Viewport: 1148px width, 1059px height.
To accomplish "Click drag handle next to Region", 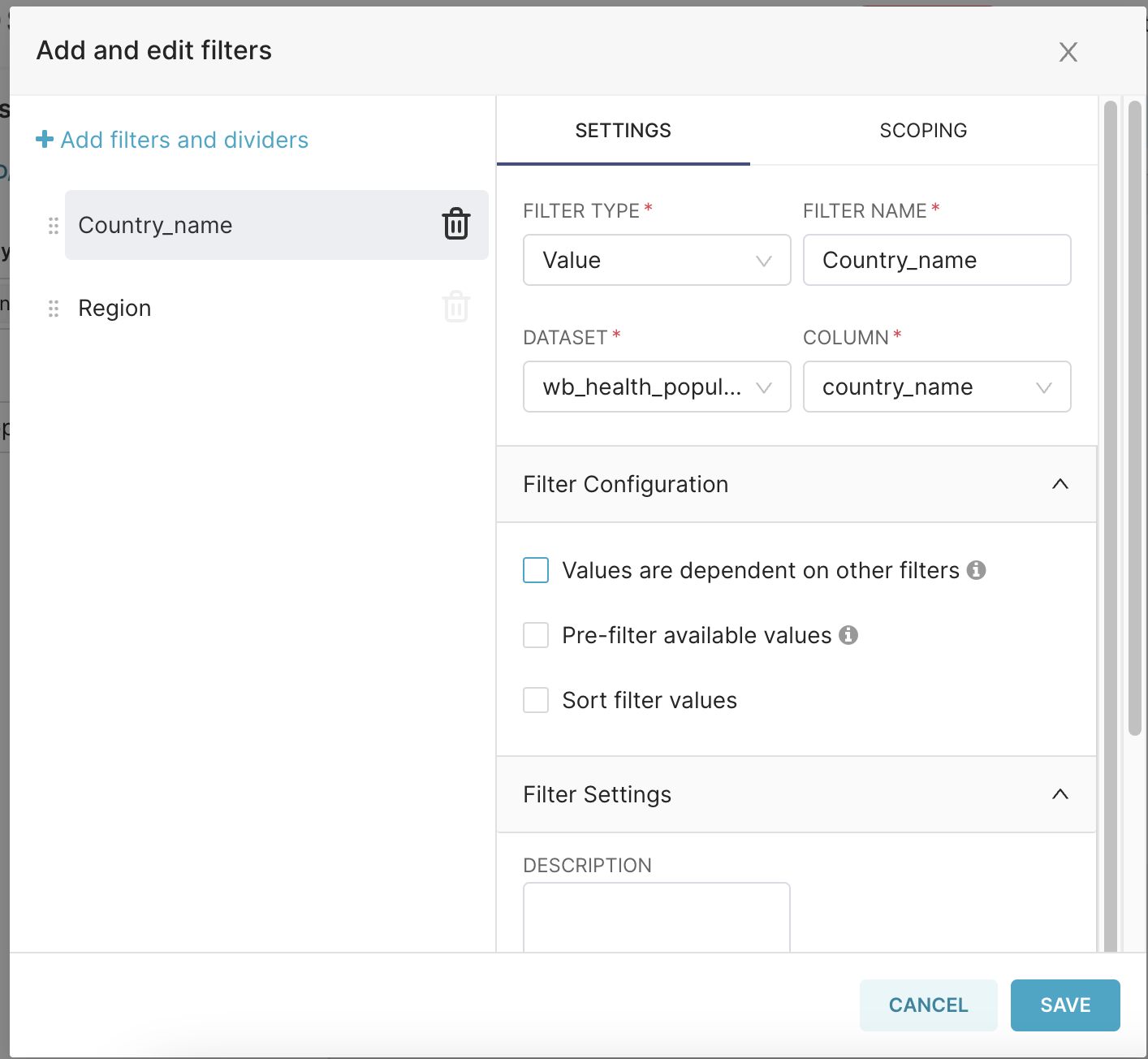I will coord(54,309).
